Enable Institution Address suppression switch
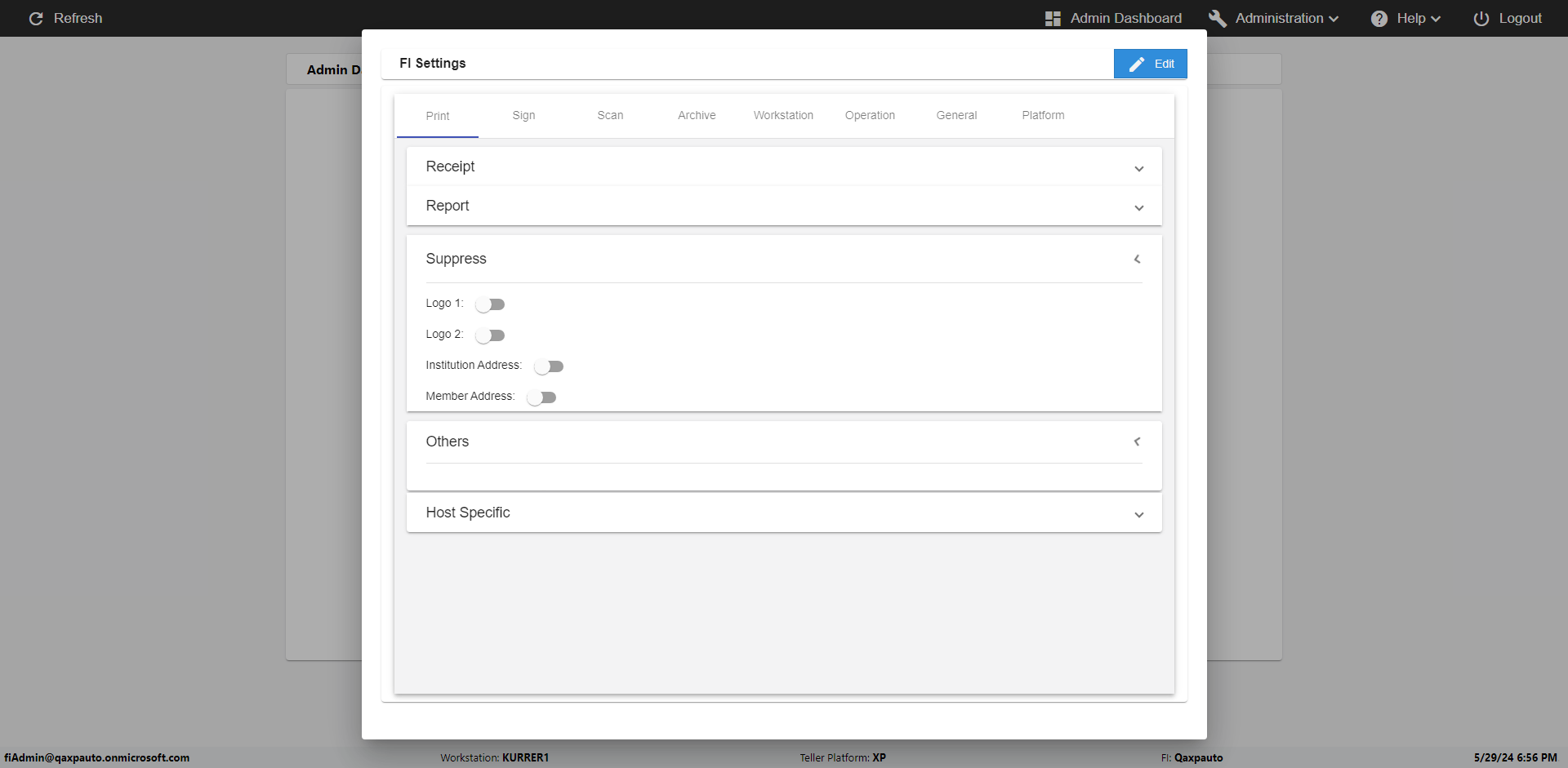The image size is (1568, 768). point(549,366)
